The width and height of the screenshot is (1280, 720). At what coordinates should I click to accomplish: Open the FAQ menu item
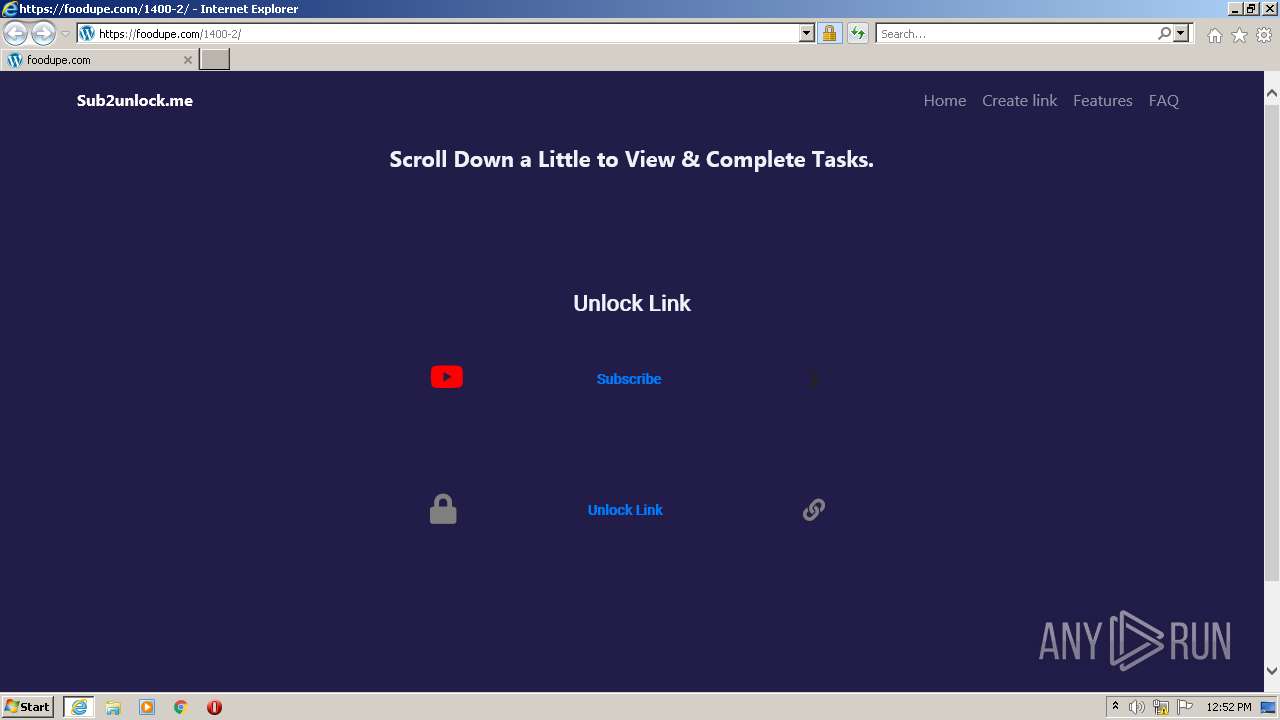click(x=1164, y=100)
